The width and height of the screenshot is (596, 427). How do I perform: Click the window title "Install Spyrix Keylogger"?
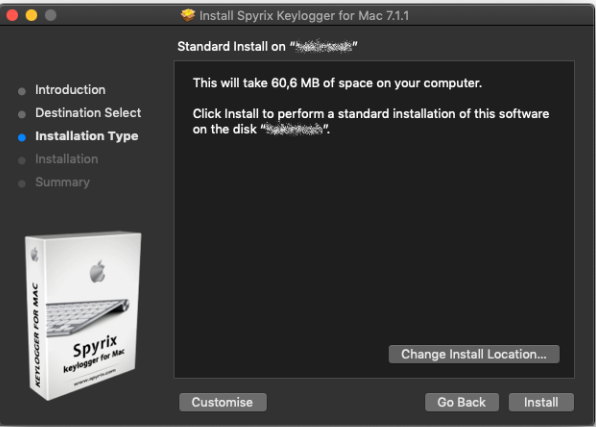(x=304, y=16)
